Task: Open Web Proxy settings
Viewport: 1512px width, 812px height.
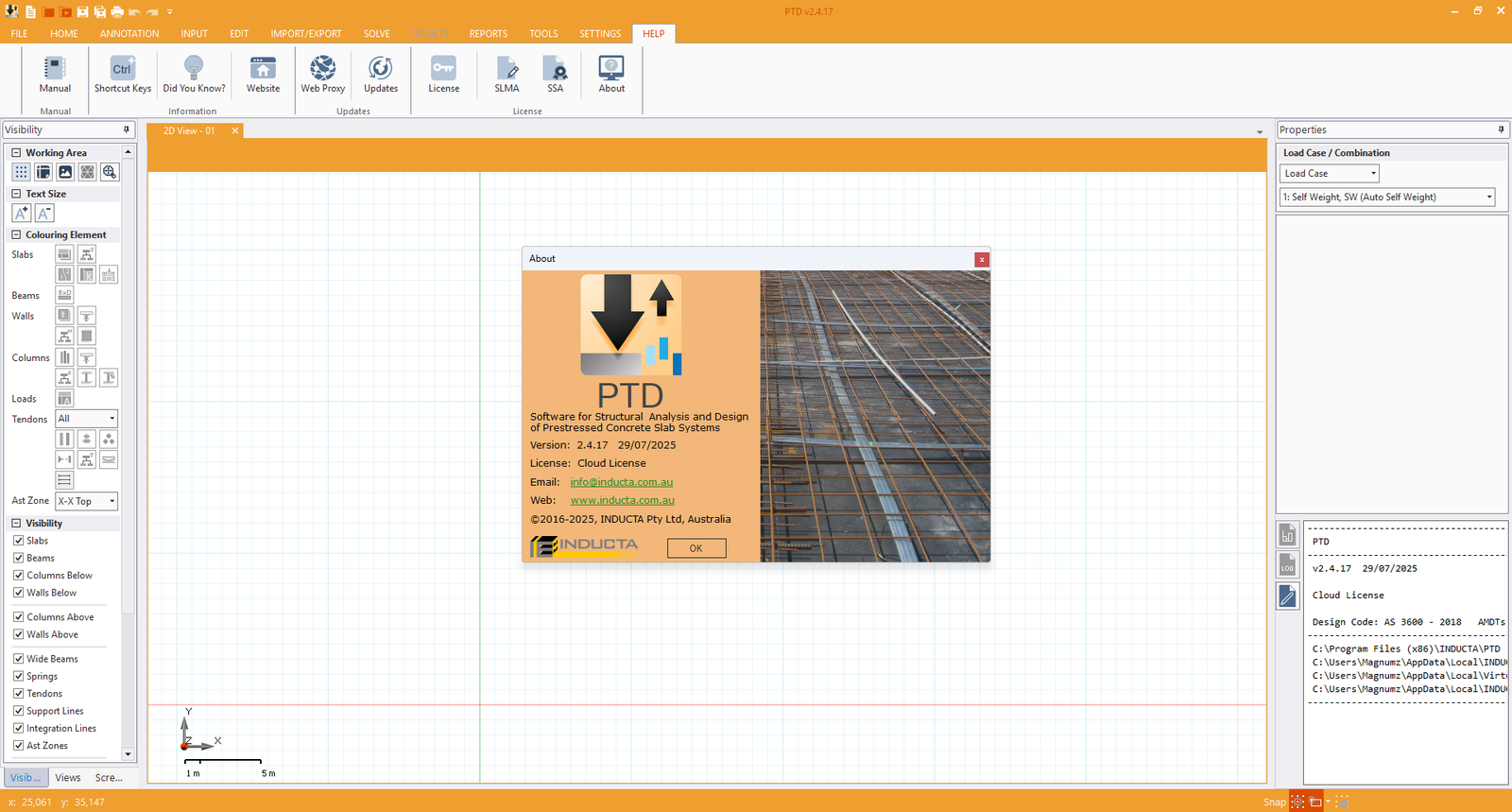Action: point(323,74)
